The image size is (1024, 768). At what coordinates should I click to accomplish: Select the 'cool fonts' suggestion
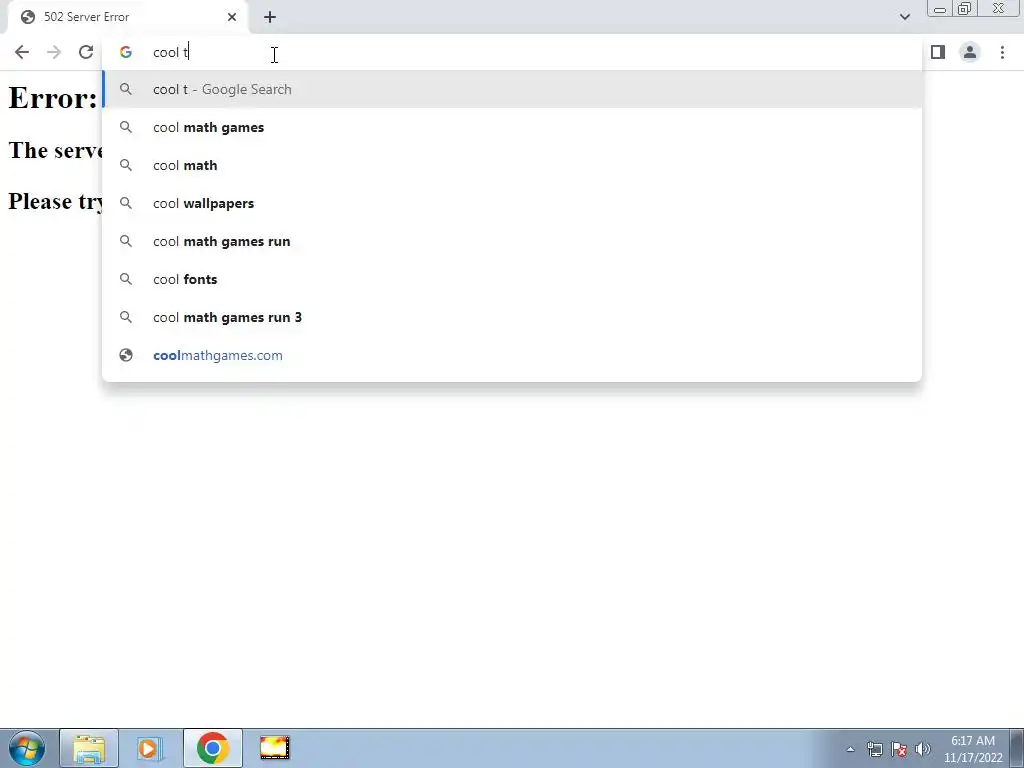pyautogui.click(x=513, y=279)
